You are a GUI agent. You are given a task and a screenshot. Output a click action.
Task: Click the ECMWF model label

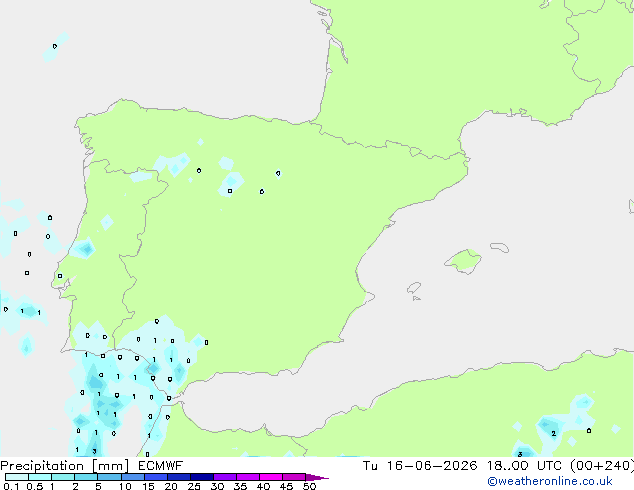pyautogui.click(x=161, y=466)
